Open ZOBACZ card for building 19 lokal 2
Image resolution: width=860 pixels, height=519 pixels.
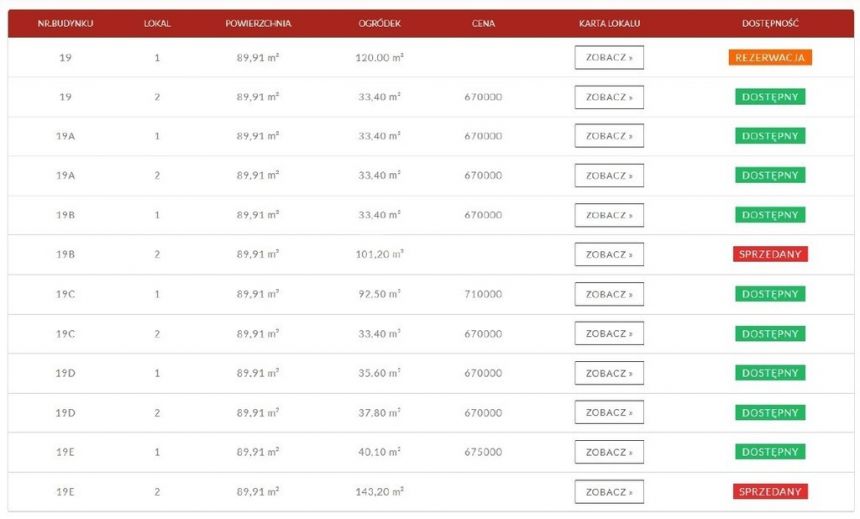click(609, 97)
